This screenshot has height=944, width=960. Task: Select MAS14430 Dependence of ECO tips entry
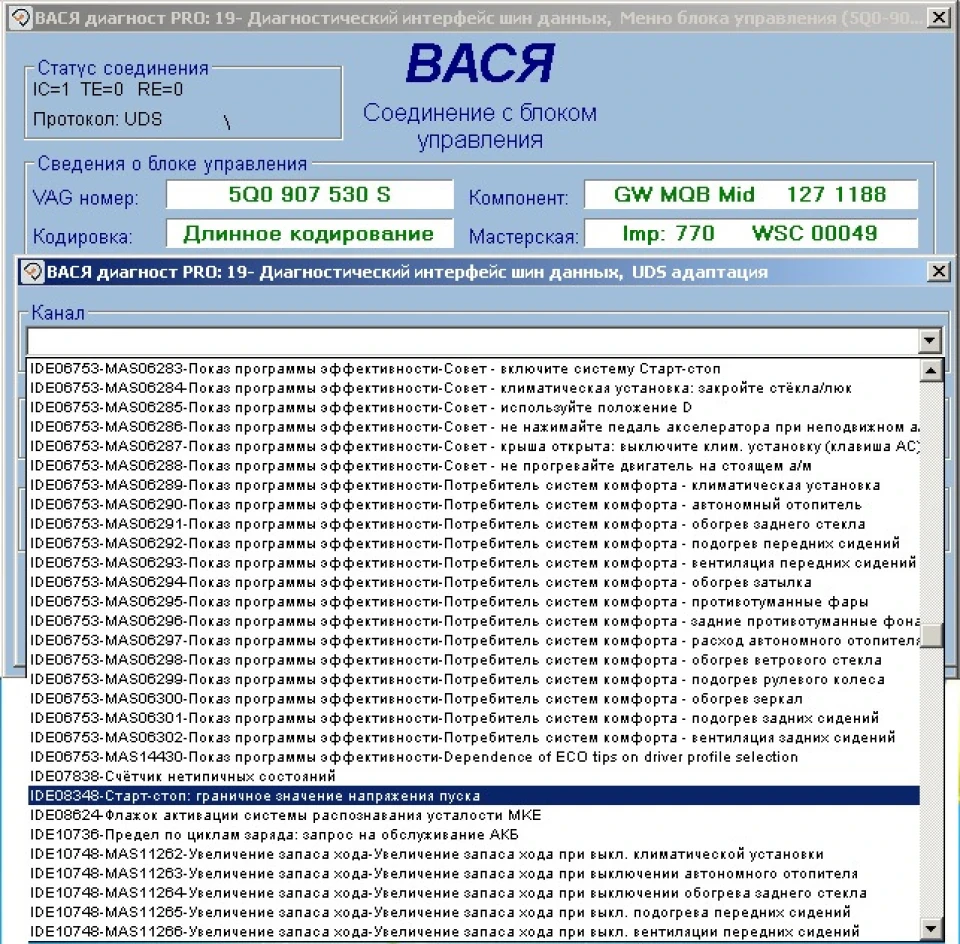point(473,757)
